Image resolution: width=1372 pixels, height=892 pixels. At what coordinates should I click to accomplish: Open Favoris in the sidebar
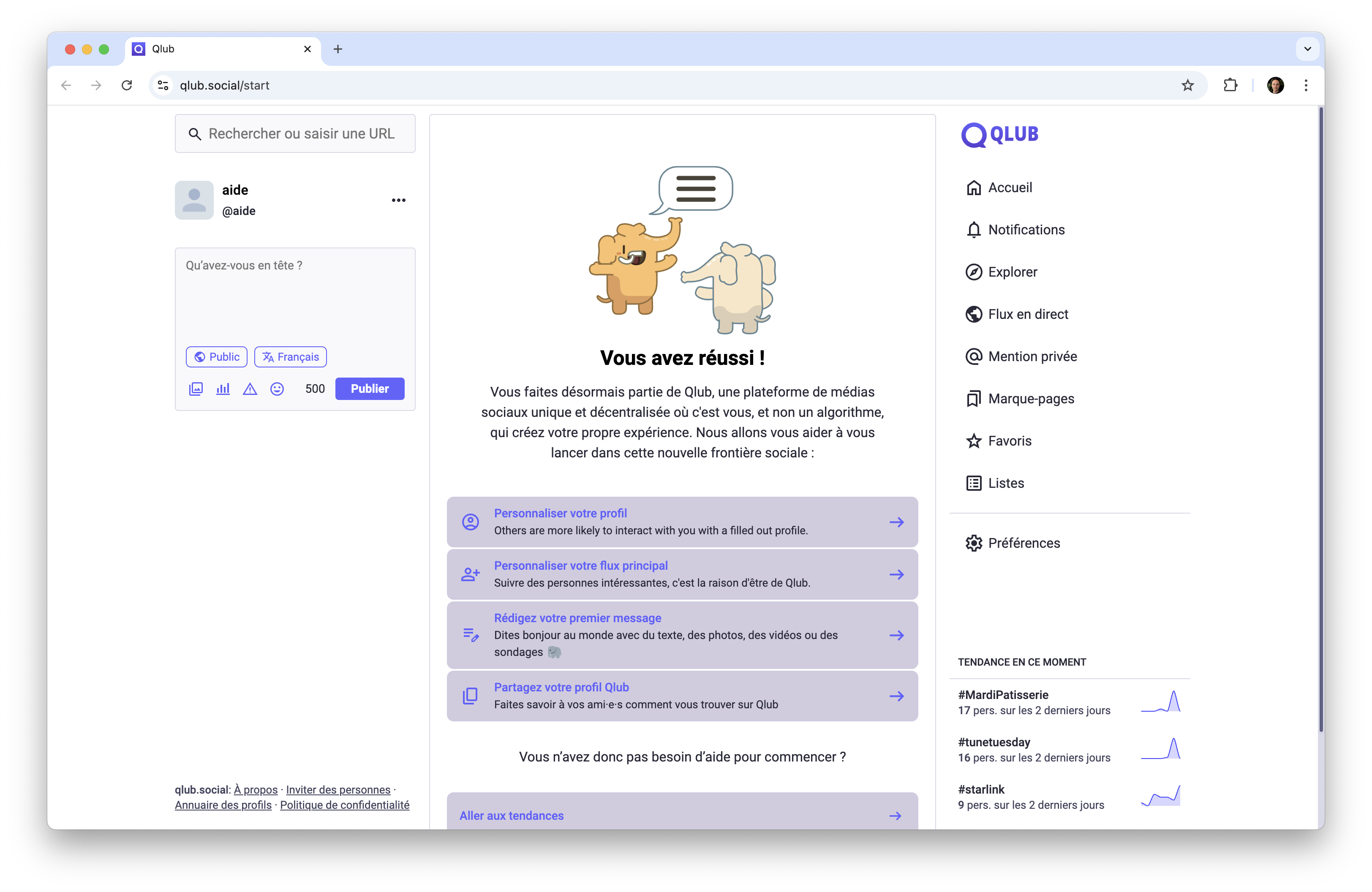pyautogui.click(x=999, y=441)
